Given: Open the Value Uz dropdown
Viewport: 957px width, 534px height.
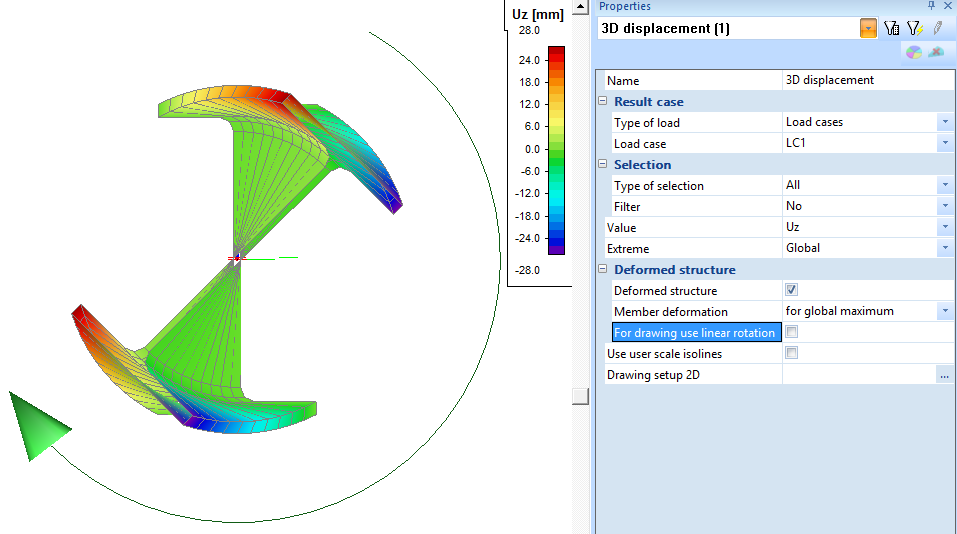Looking at the screenshot, I should (944, 228).
